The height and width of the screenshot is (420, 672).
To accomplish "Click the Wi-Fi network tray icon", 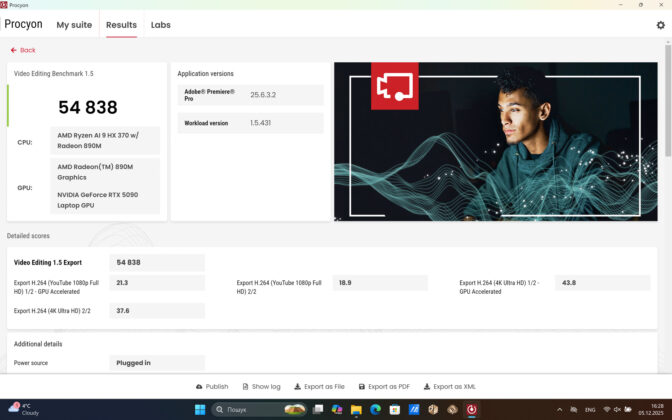I will pos(606,410).
